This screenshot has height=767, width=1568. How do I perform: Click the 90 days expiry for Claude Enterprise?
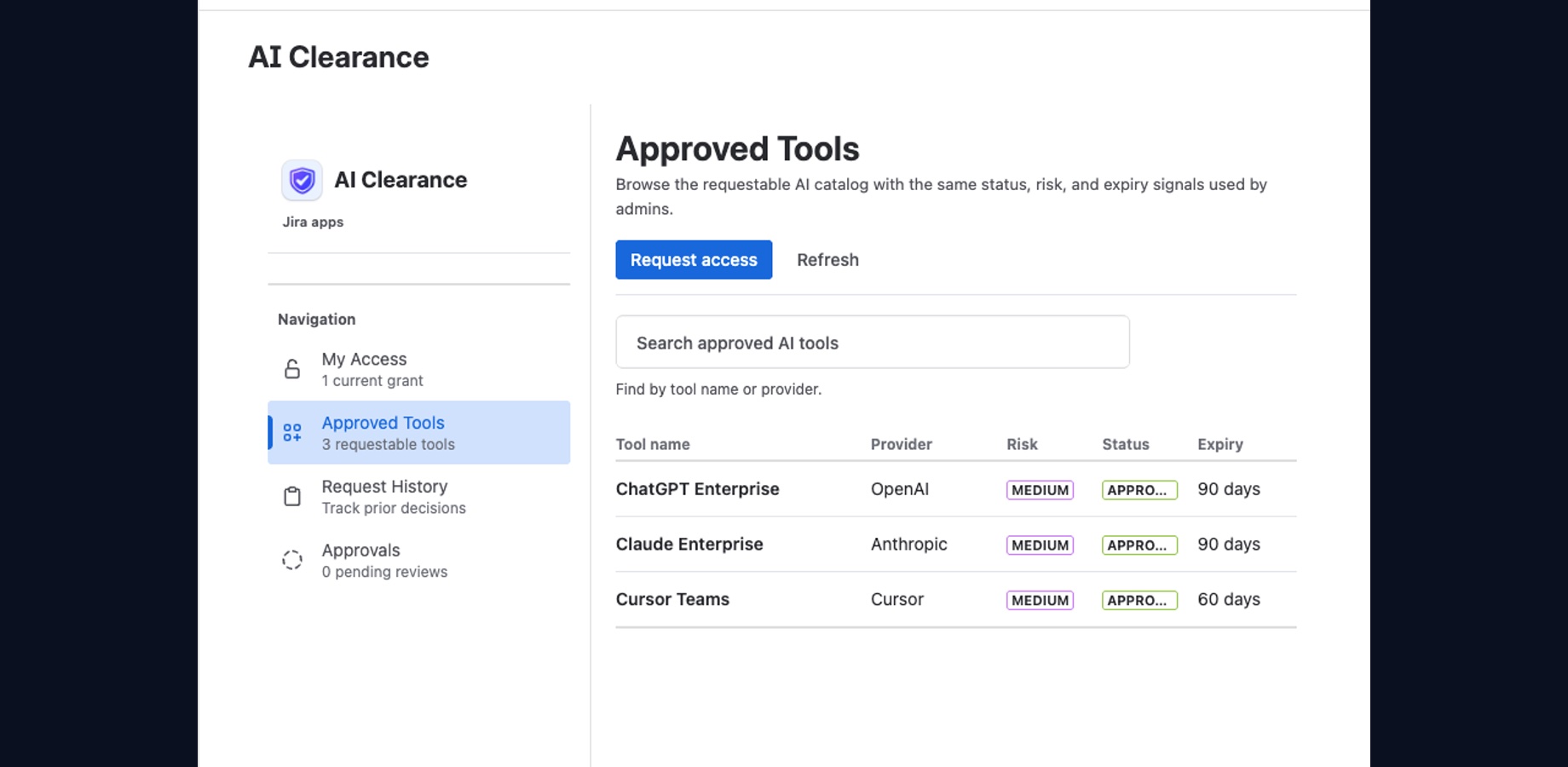[1229, 545]
